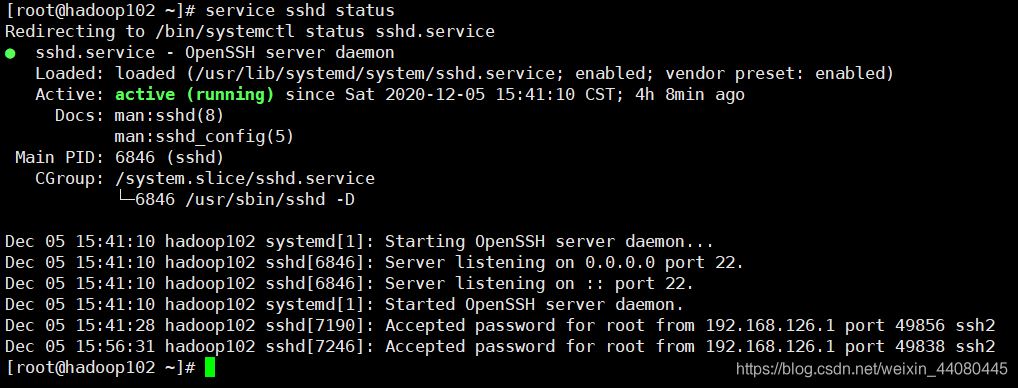
Task: Click 'man:sshd_config(5)' docs reference
Action: [x=205, y=137]
